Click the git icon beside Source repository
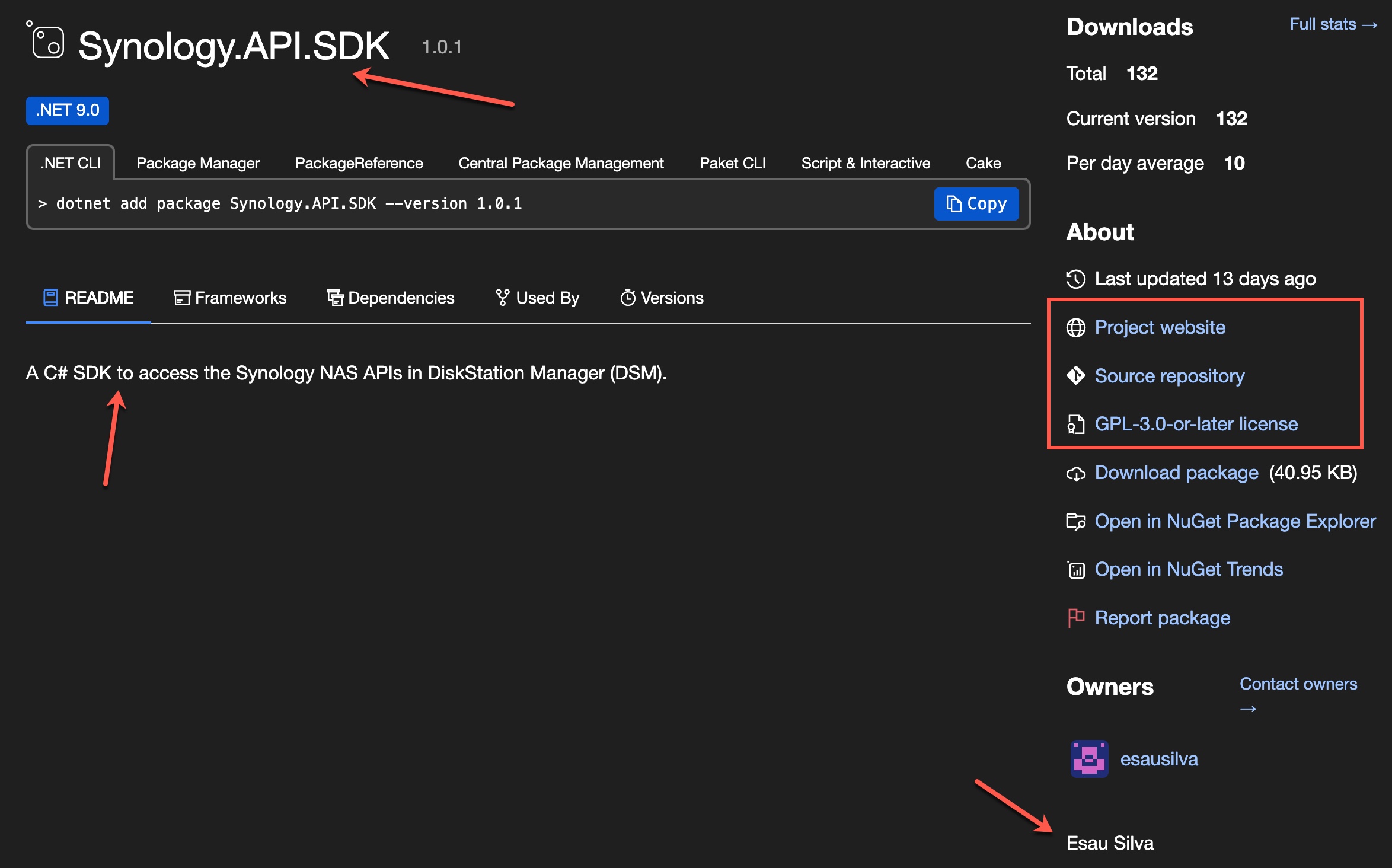1392x868 pixels. click(1075, 376)
